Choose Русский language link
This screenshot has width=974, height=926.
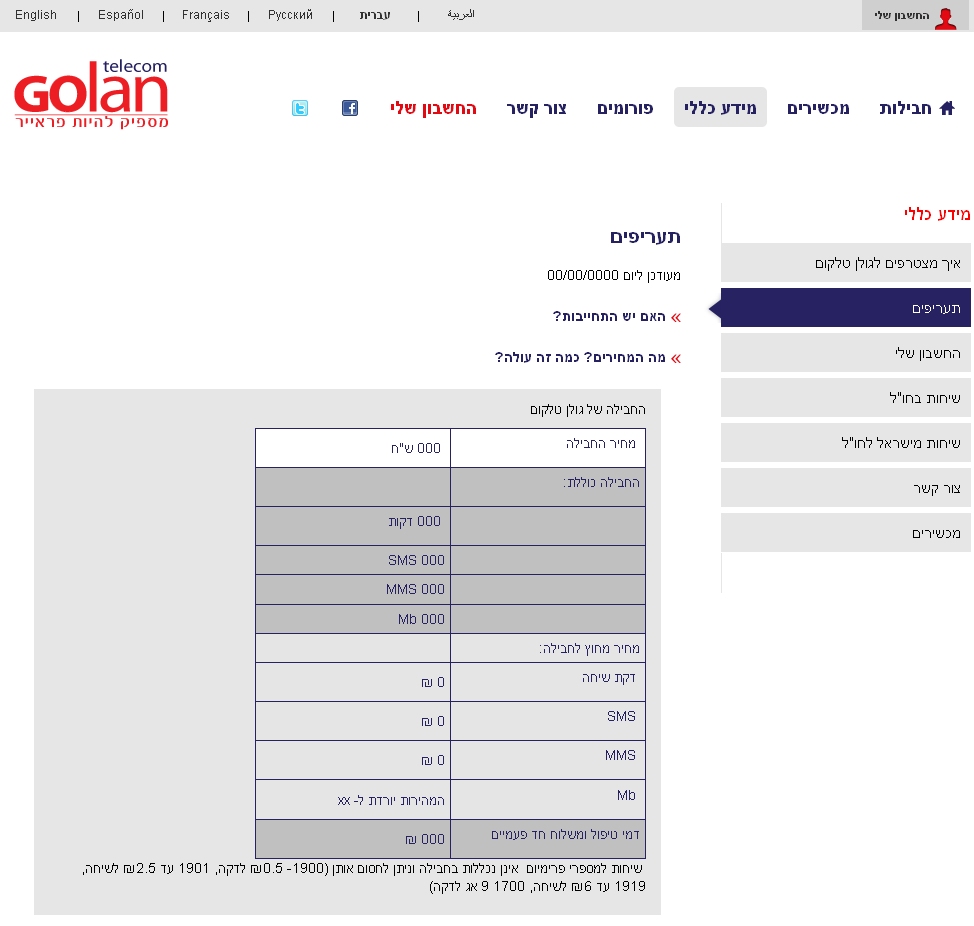[x=290, y=15]
